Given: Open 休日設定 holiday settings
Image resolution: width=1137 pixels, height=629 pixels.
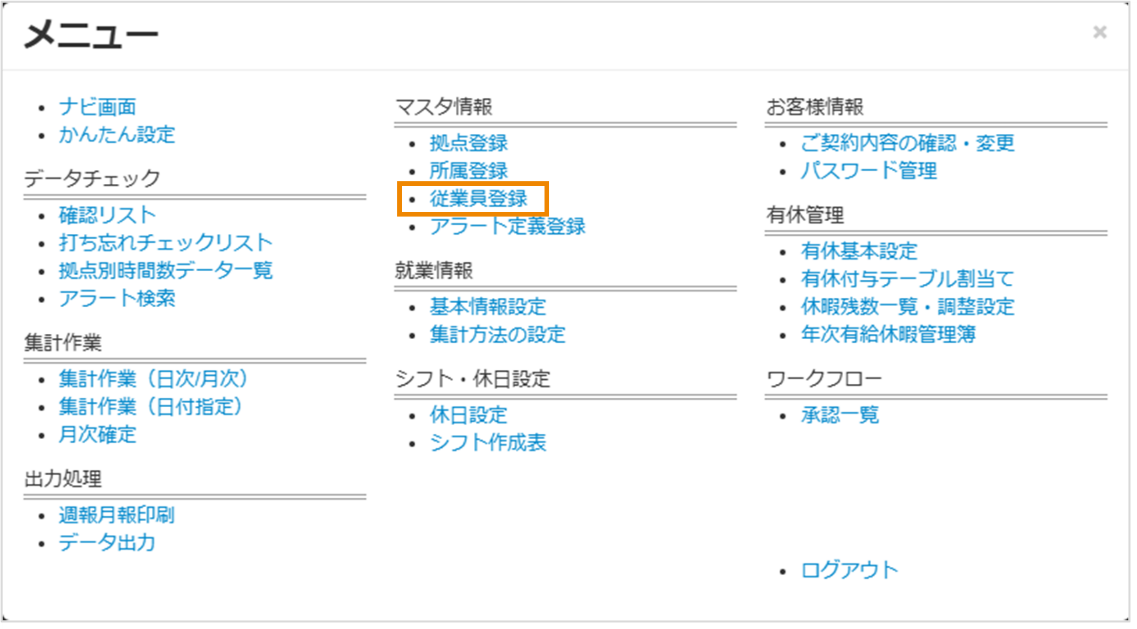Looking at the screenshot, I should tap(467, 415).
